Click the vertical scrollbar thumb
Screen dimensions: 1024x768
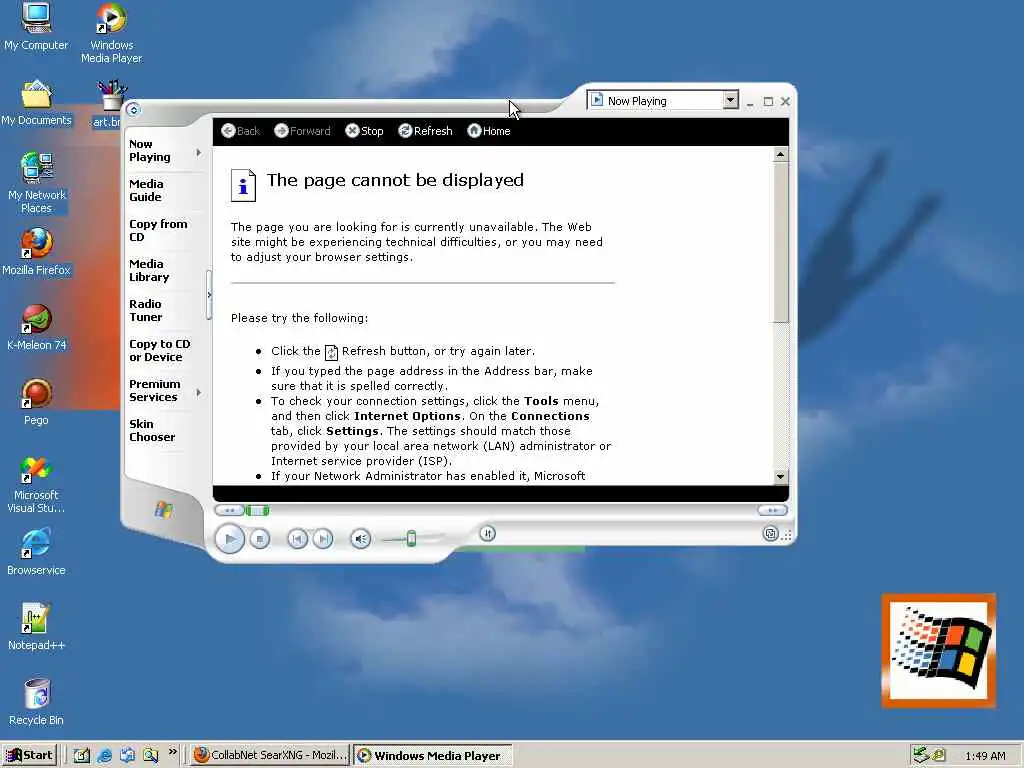coord(780,242)
